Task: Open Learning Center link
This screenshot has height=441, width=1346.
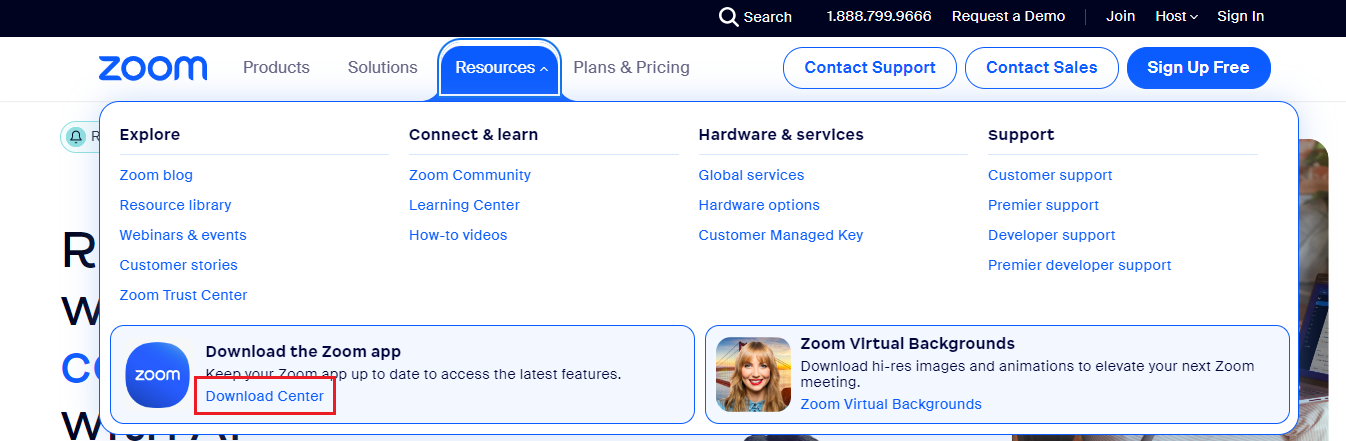Action: [464, 205]
